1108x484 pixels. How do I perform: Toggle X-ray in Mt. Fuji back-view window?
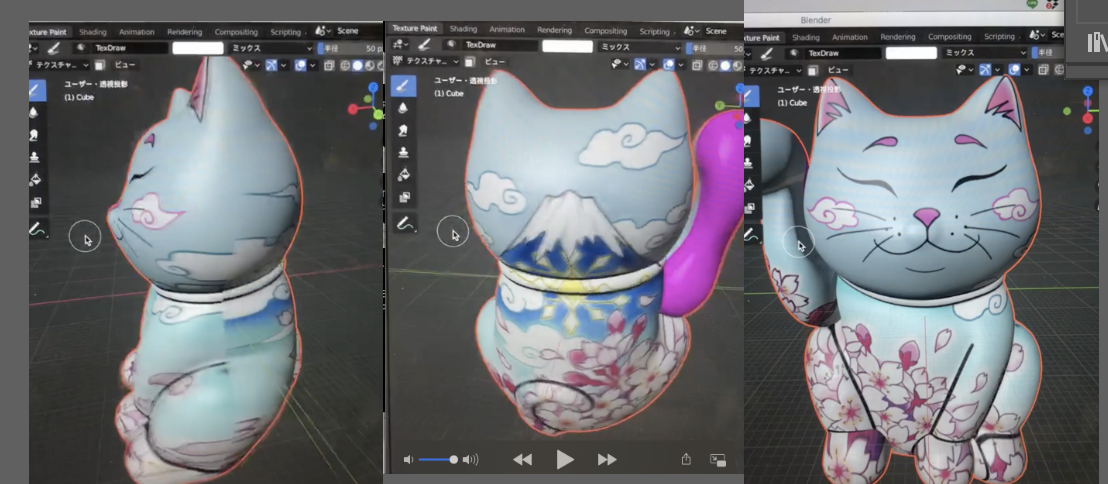click(697, 65)
